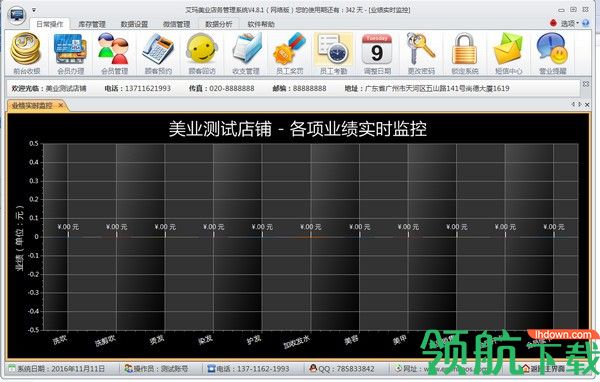The height and width of the screenshot is (382, 600).
Task: Close active document with tab-strip X
Action: 587,104
